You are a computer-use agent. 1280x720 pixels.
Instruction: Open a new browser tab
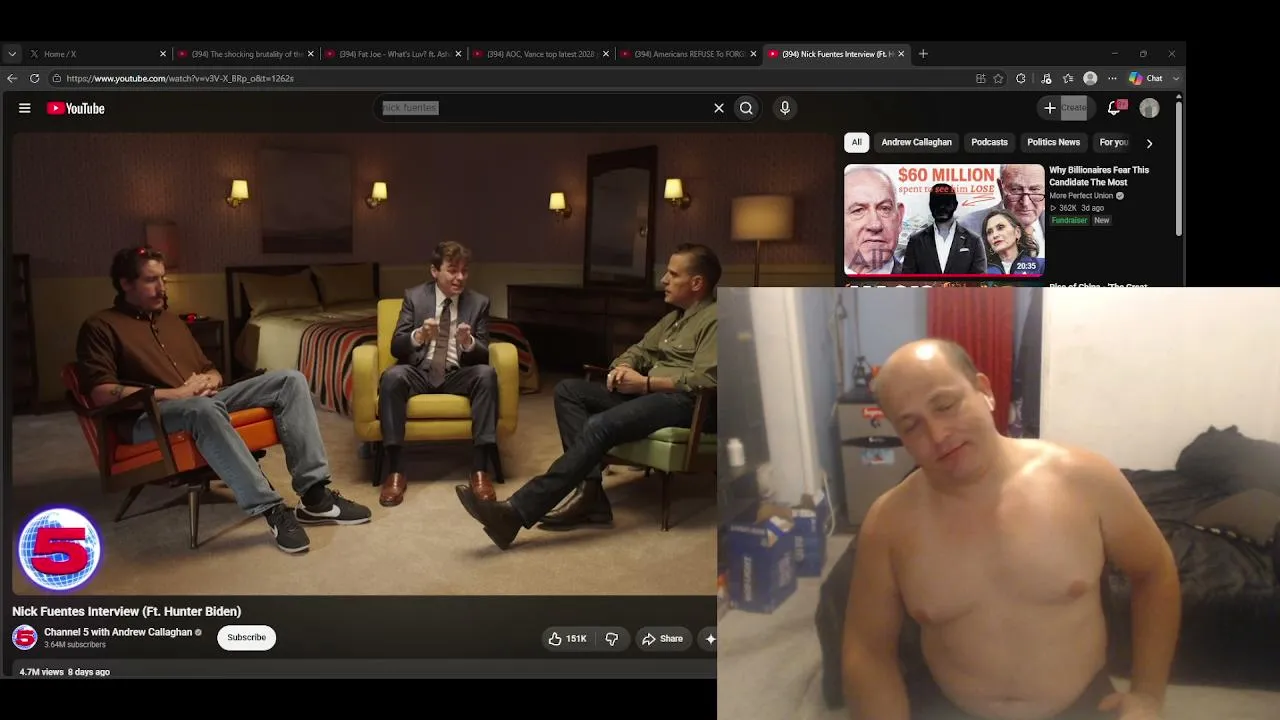click(923, 54)
